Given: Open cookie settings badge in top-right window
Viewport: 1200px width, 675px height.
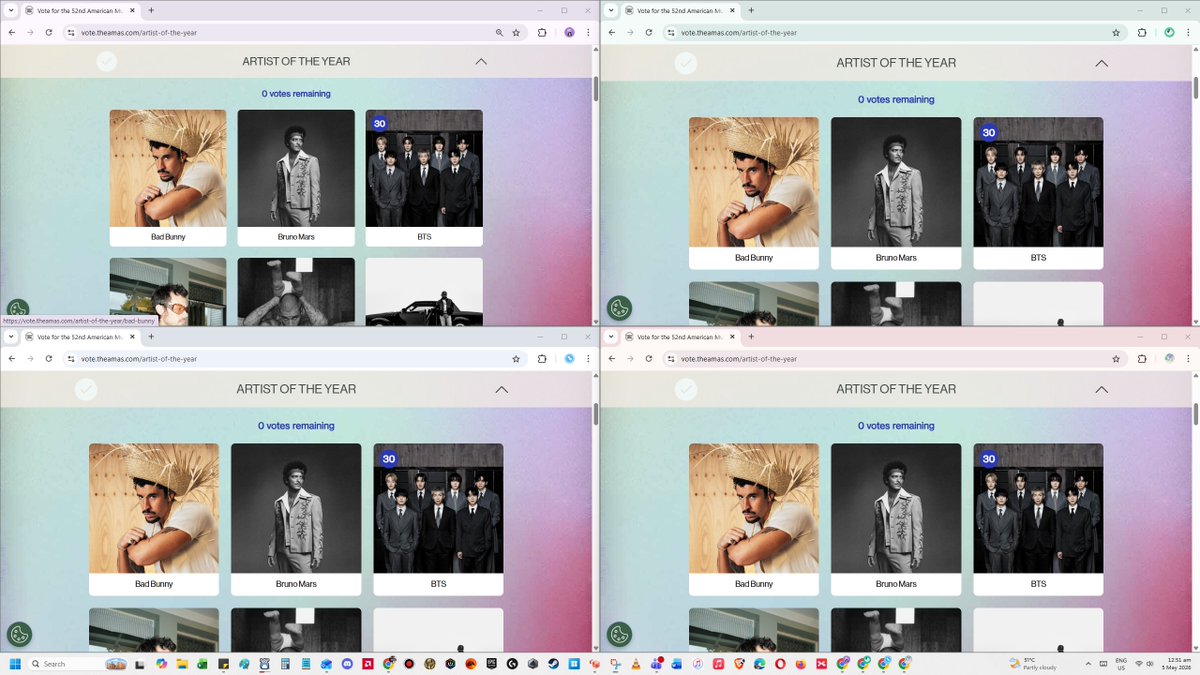Looking at the screenshot, I should 619,308.
